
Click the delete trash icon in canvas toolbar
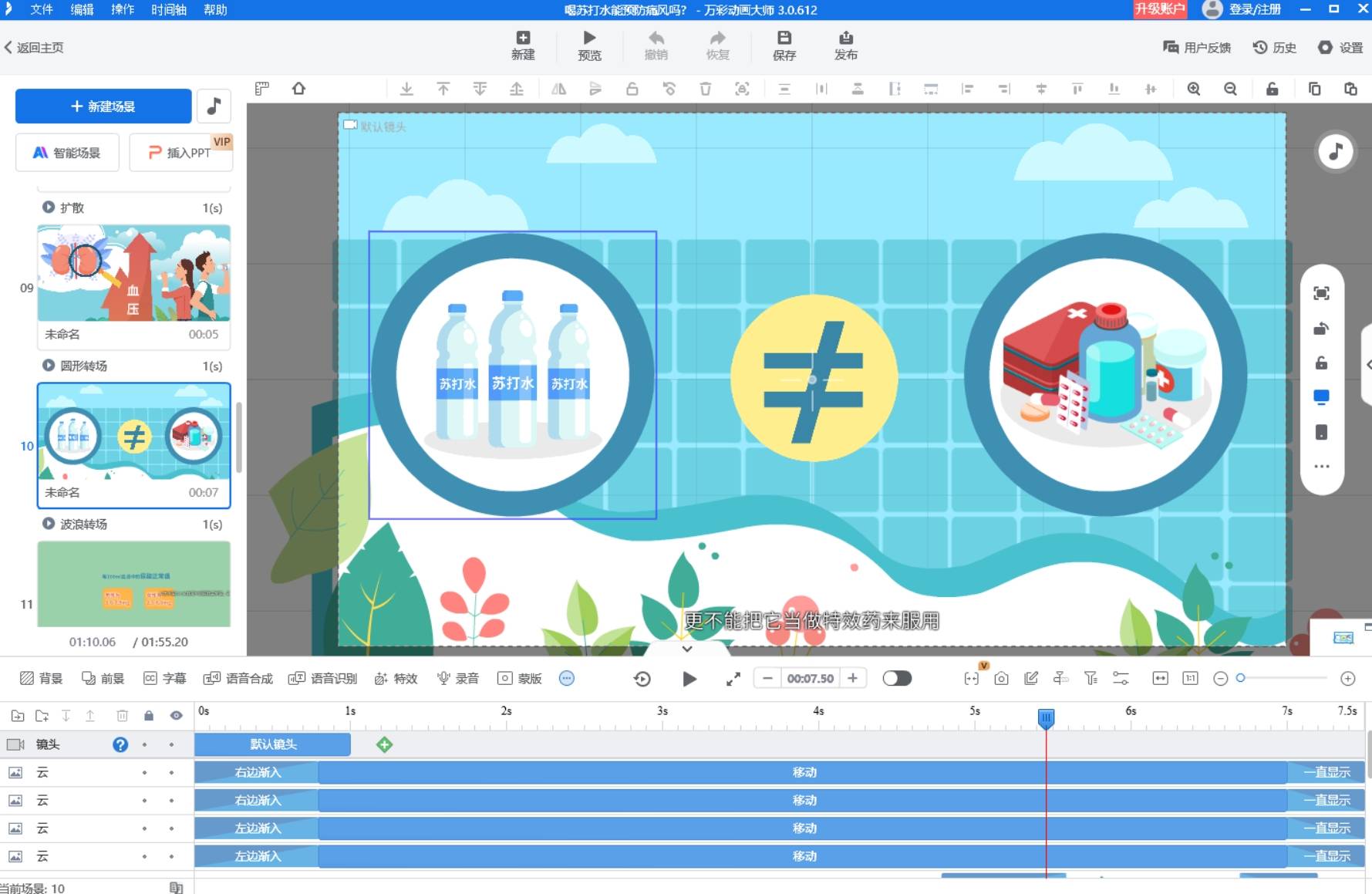tap(705, 89)
